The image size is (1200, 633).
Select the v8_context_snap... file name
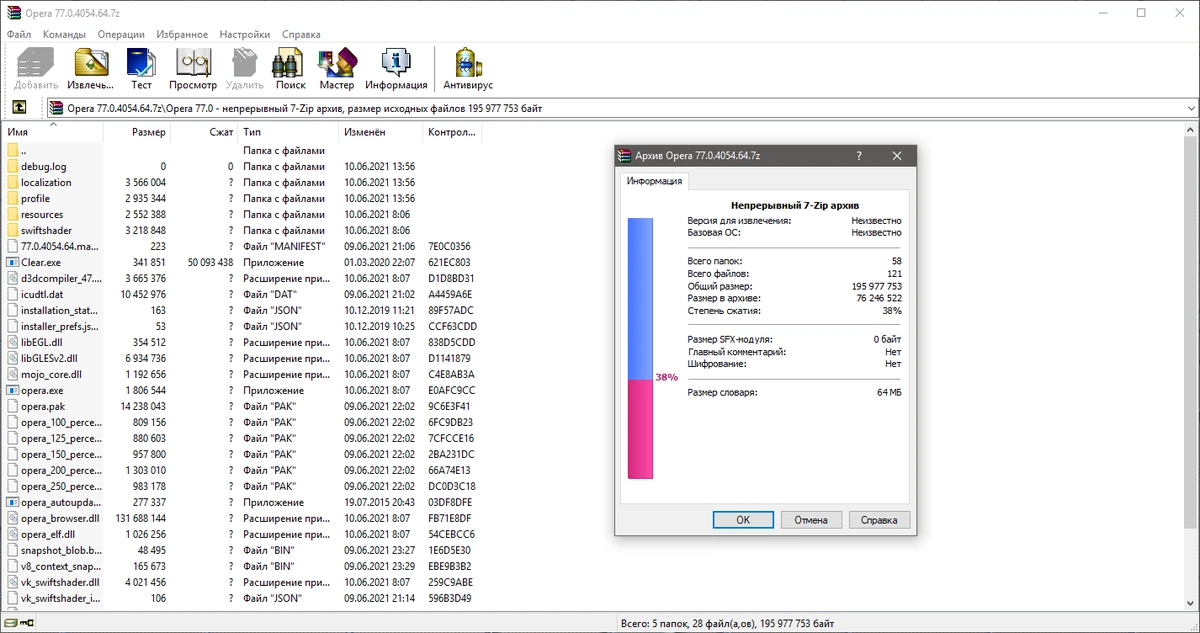tap(61, 566)
